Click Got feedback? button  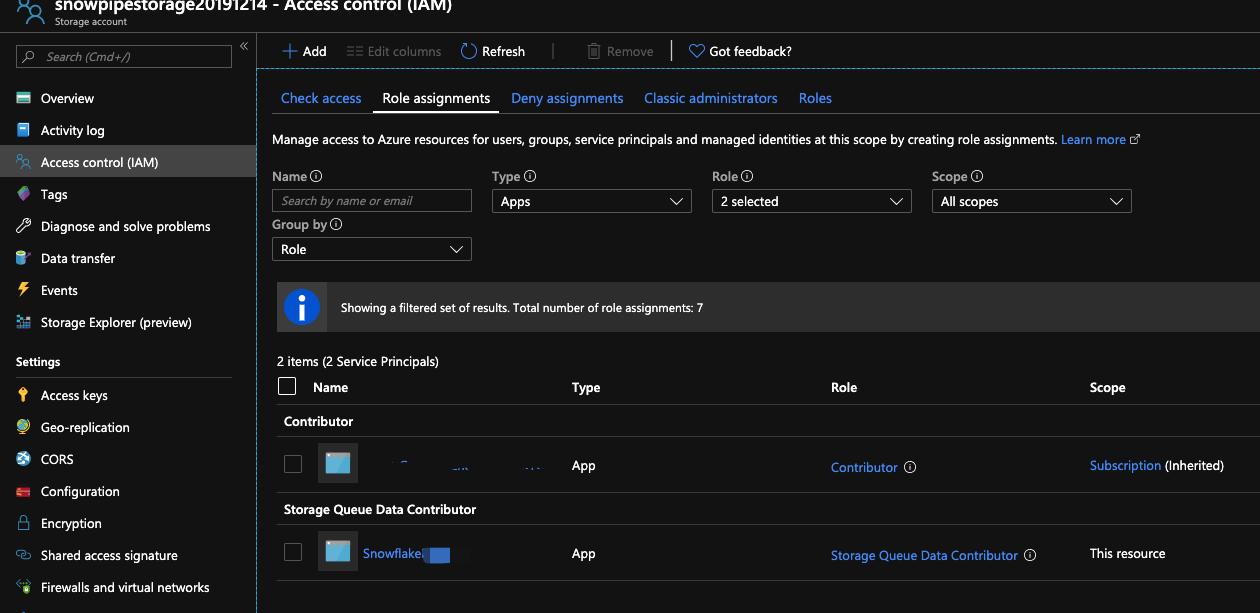pyautogui.click(x=740, y=51)
